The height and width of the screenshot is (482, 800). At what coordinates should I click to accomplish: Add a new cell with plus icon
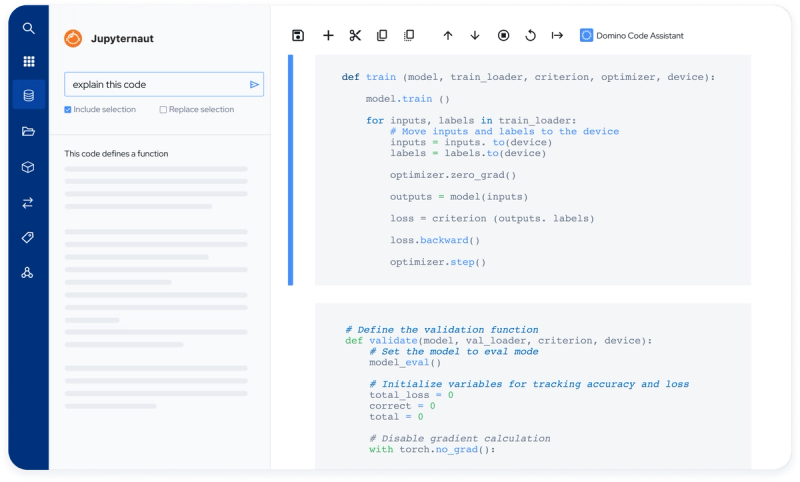click(328, 35)
